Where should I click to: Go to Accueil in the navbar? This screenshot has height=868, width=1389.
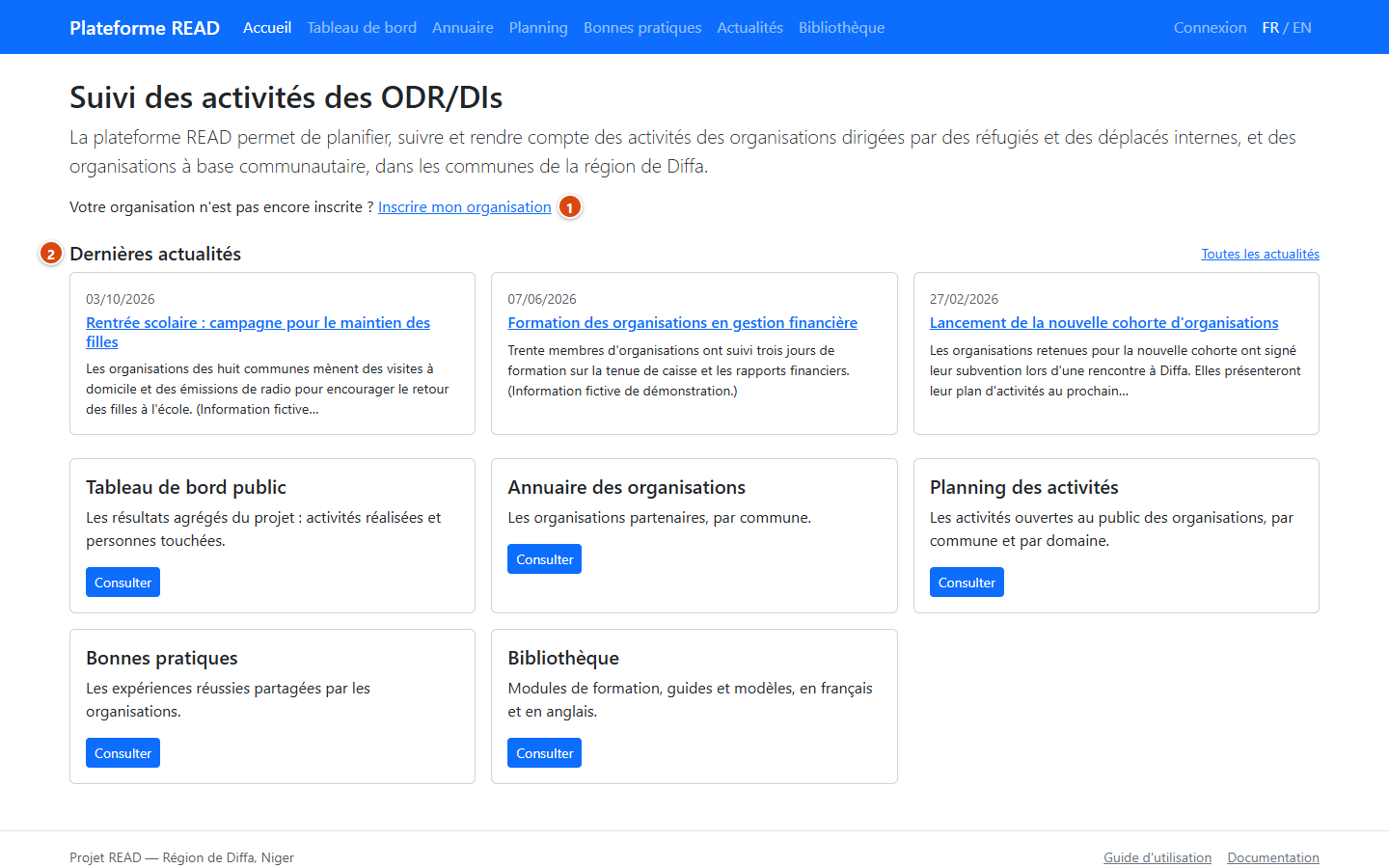(x=267, y=28)
